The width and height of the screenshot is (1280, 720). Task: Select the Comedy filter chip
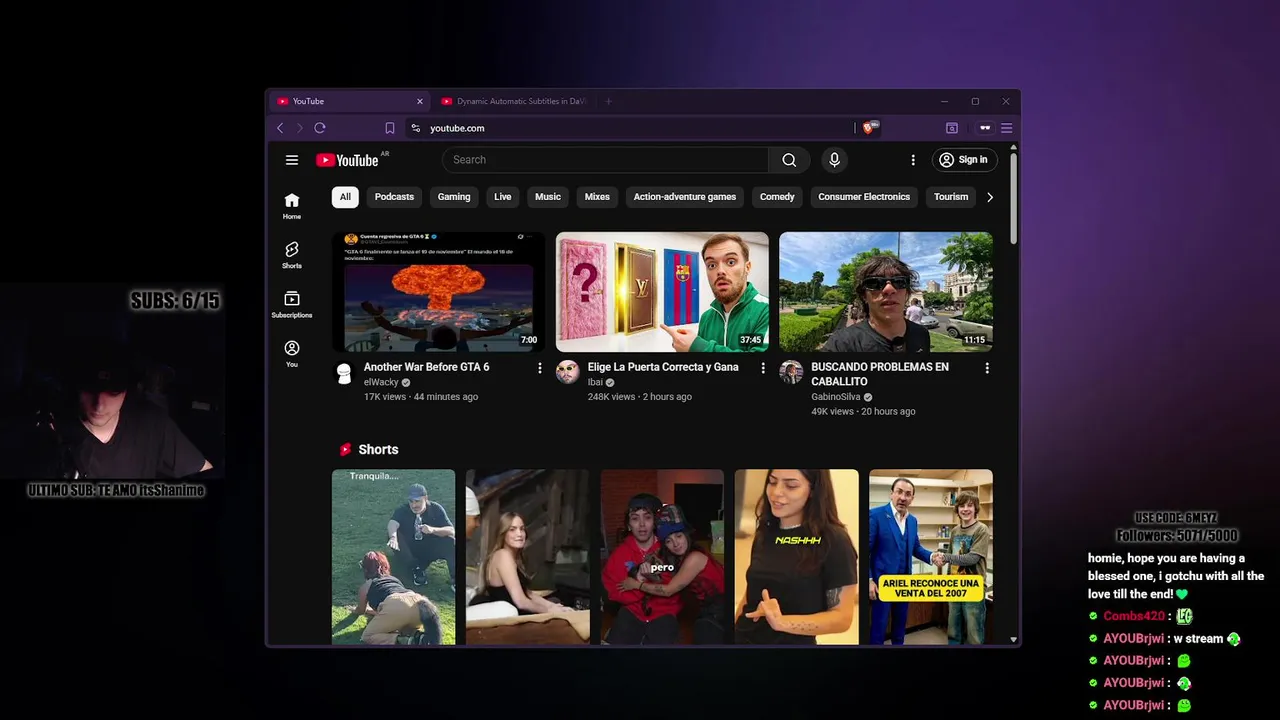(777, 197)
